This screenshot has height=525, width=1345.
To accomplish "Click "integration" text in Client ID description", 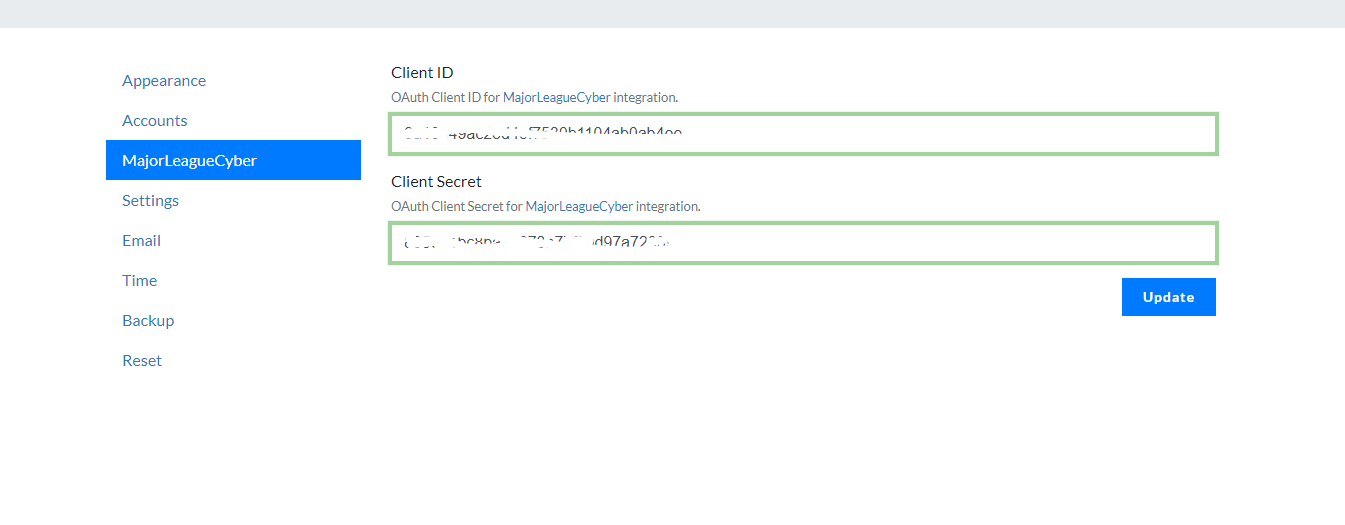I will point(644,98).
